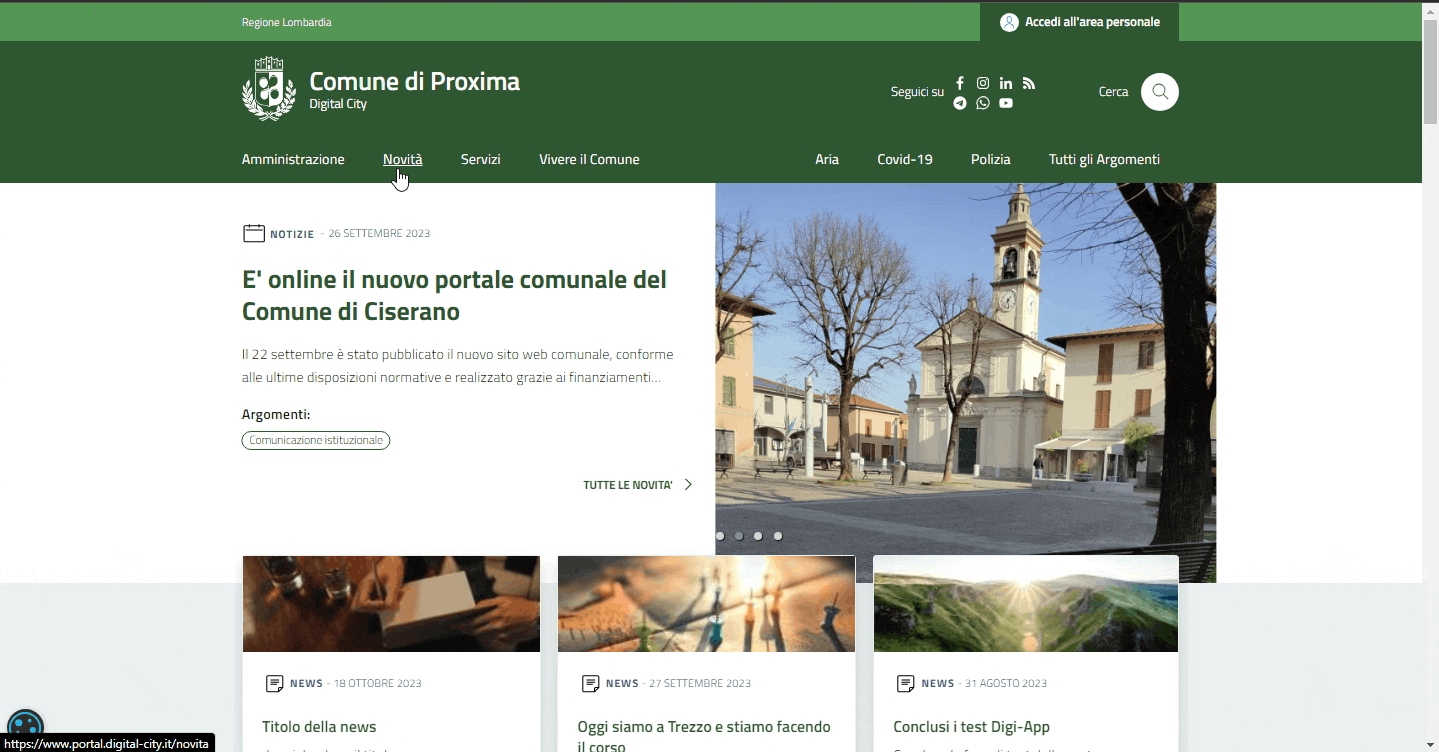Open the Servizi menu item

point(480,159)
